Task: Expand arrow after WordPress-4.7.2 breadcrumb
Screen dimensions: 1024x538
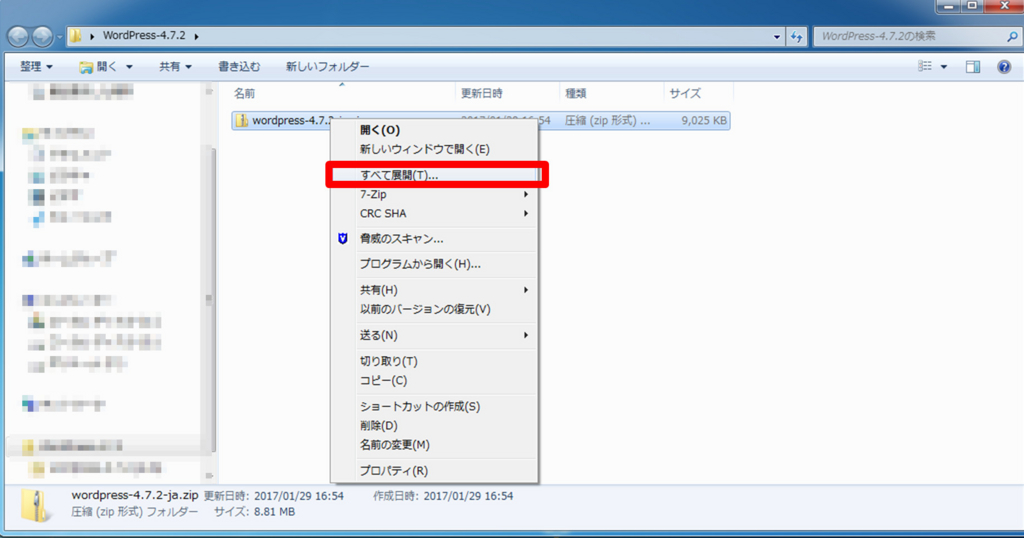Action: 197,36
